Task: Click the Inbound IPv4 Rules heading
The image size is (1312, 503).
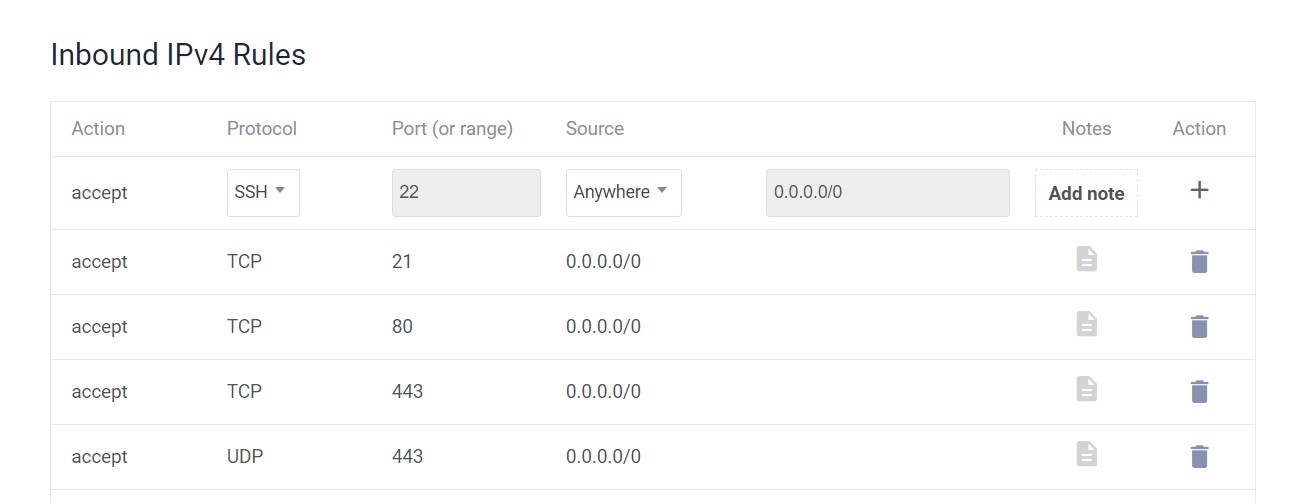Action: [178, 55]
